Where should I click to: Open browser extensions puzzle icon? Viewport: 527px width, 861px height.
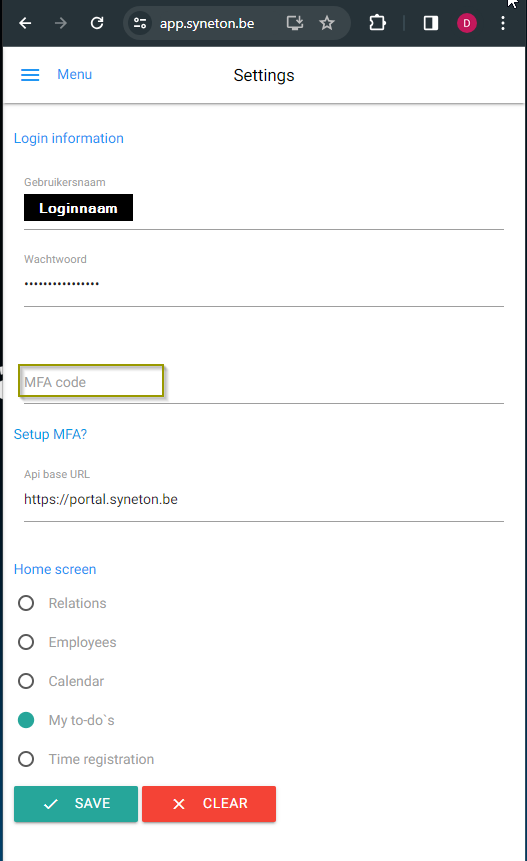(x=377, y=23)
